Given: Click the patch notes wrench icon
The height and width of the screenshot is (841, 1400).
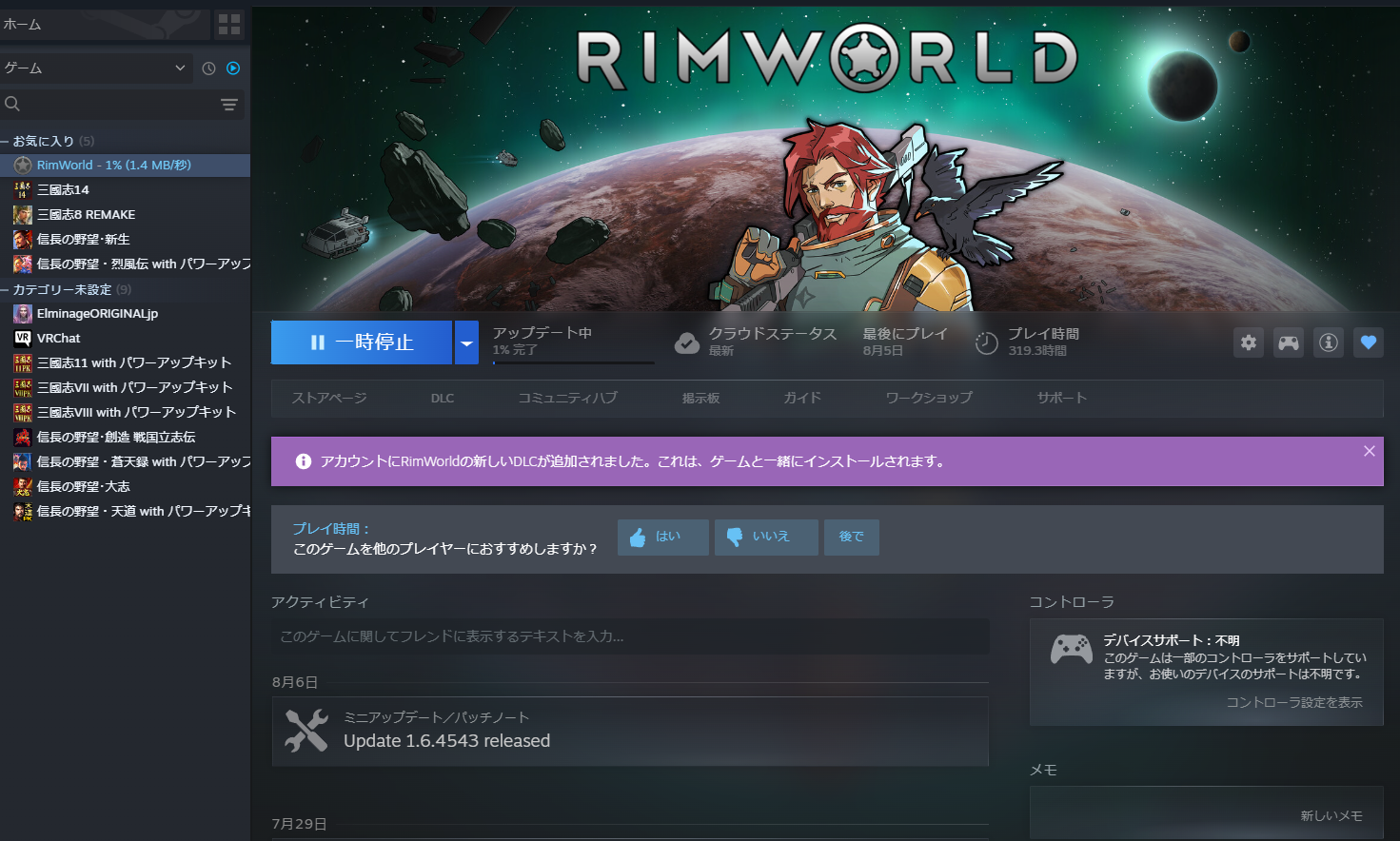Looking at the screenshot, I should coord(306,731).
